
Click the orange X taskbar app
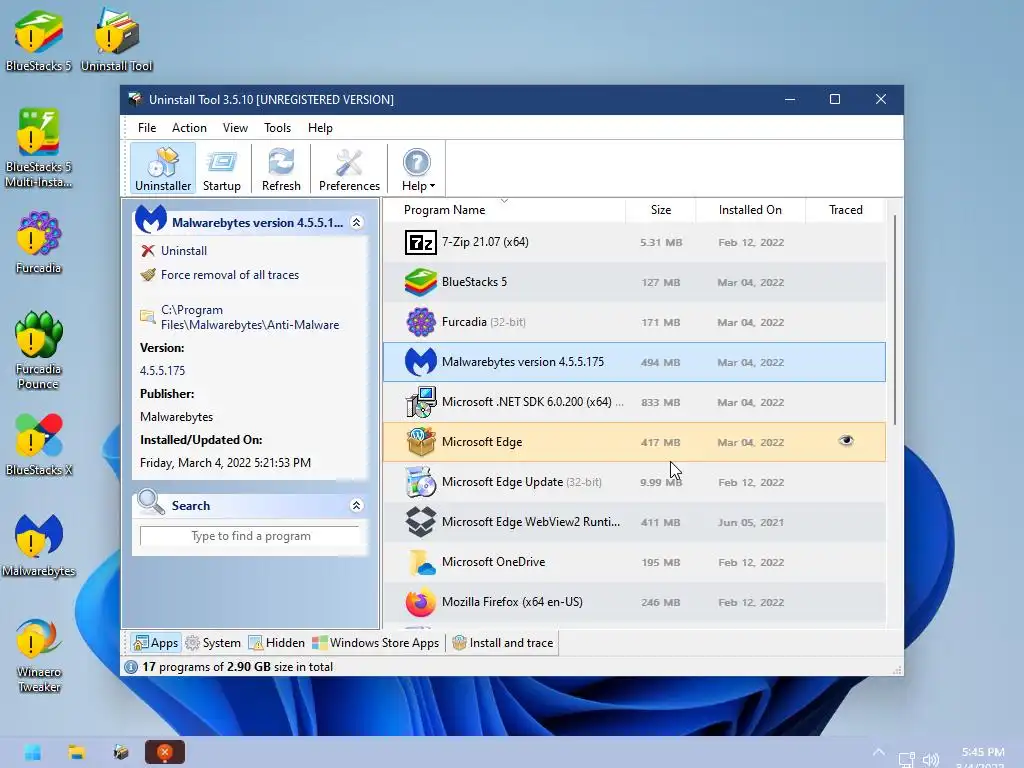[165, 752]
